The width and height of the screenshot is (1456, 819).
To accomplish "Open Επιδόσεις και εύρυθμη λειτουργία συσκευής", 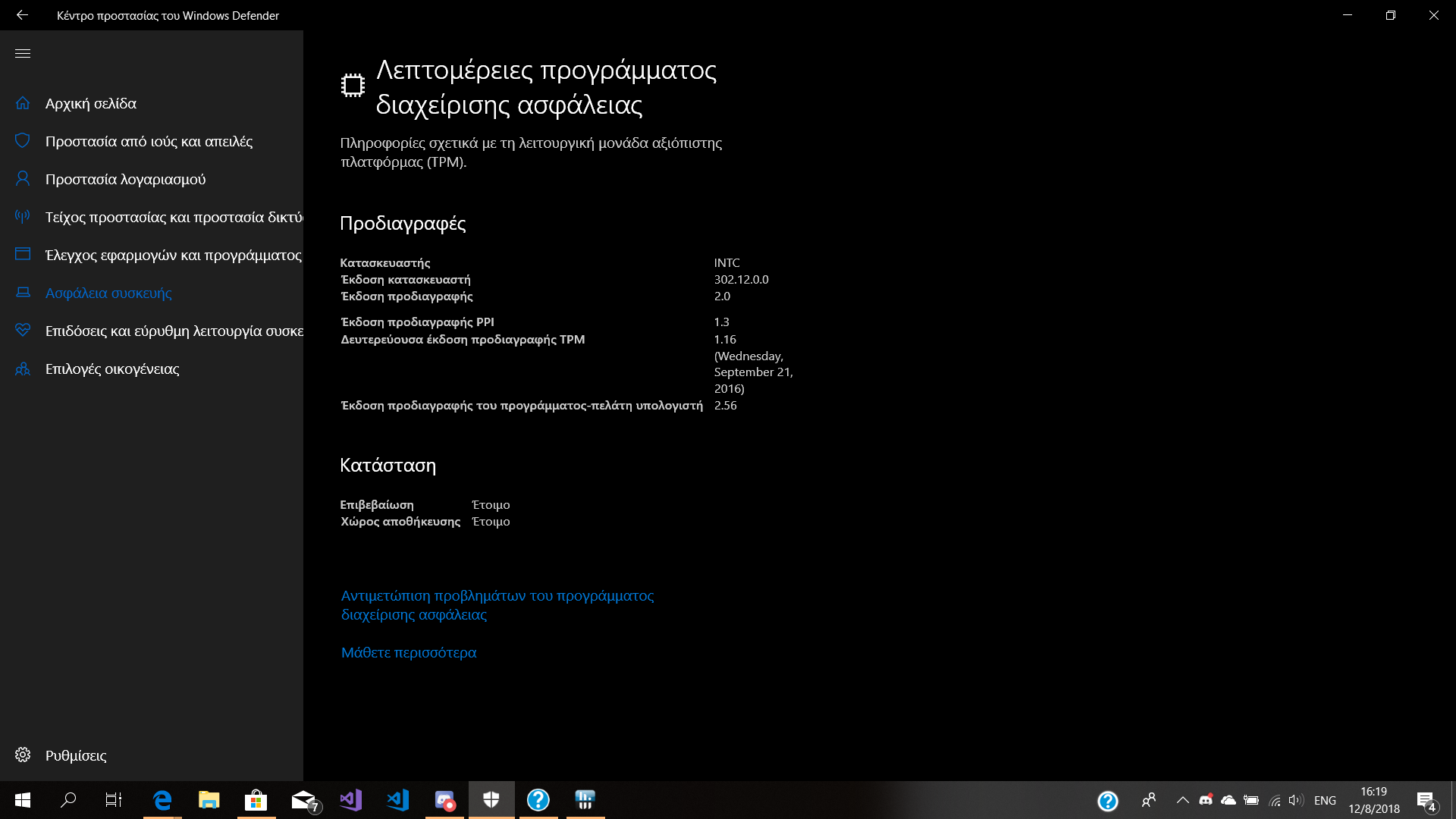I will [152, 331].
